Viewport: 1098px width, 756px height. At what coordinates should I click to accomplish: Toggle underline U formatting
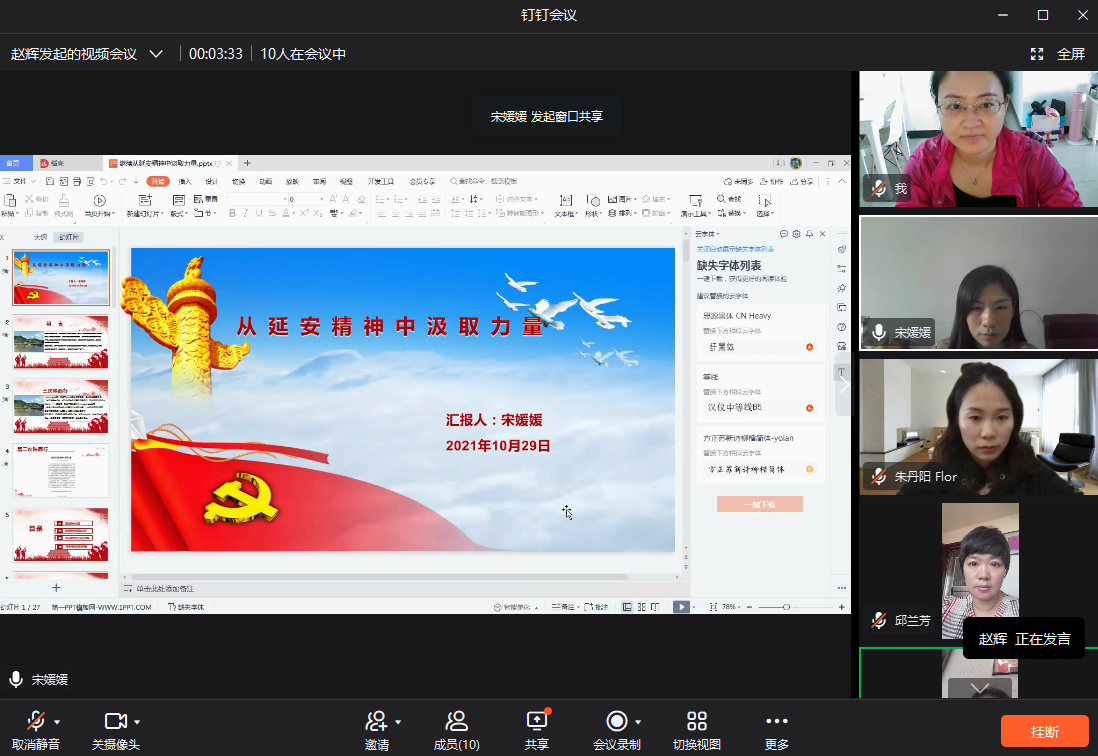259,213
